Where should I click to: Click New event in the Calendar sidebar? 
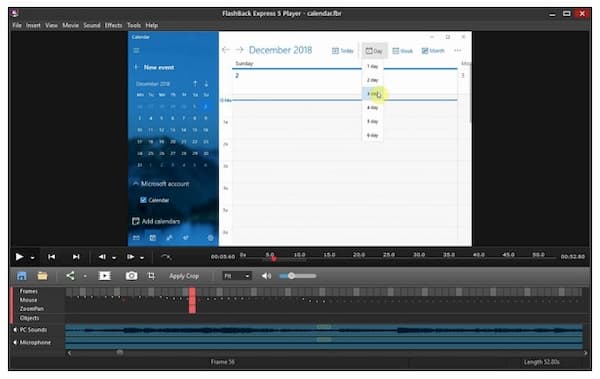click(154, 67)
